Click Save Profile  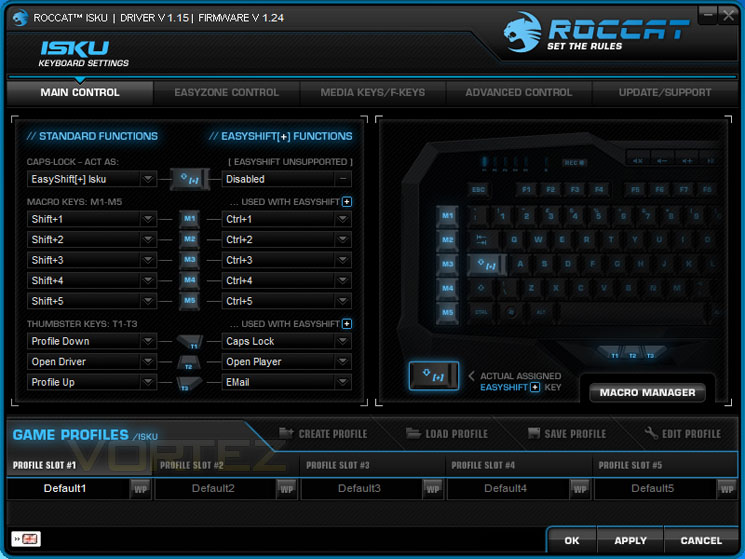pos(567,434)
